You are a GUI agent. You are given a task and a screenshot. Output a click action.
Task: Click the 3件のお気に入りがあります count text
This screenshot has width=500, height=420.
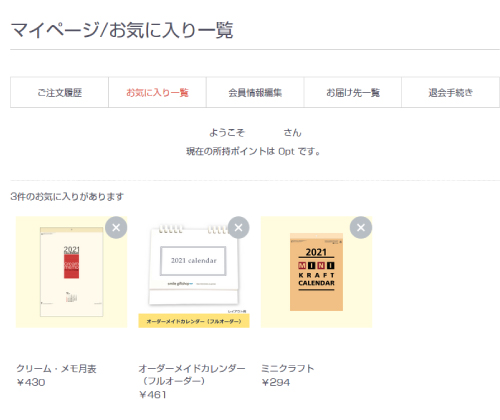pos(67,197)
